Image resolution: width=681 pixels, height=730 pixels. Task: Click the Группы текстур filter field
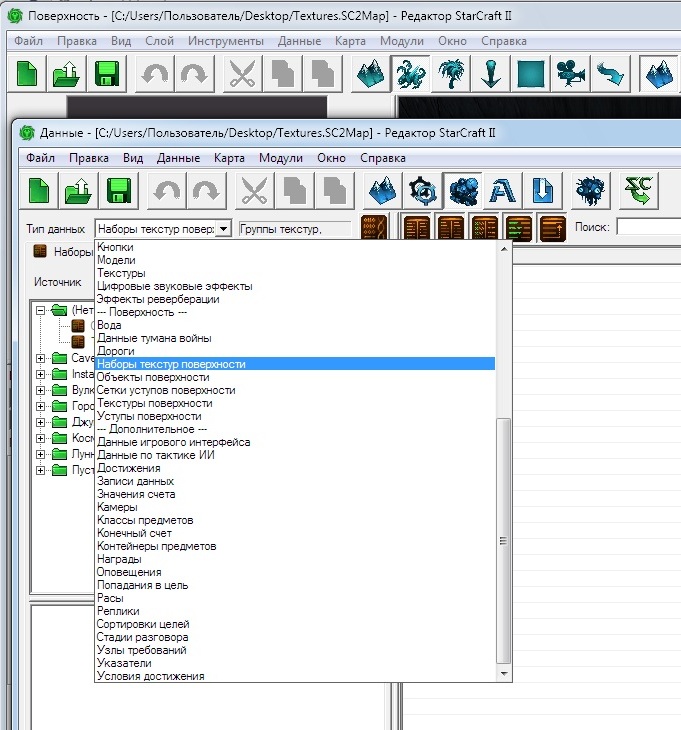point(294,229)
